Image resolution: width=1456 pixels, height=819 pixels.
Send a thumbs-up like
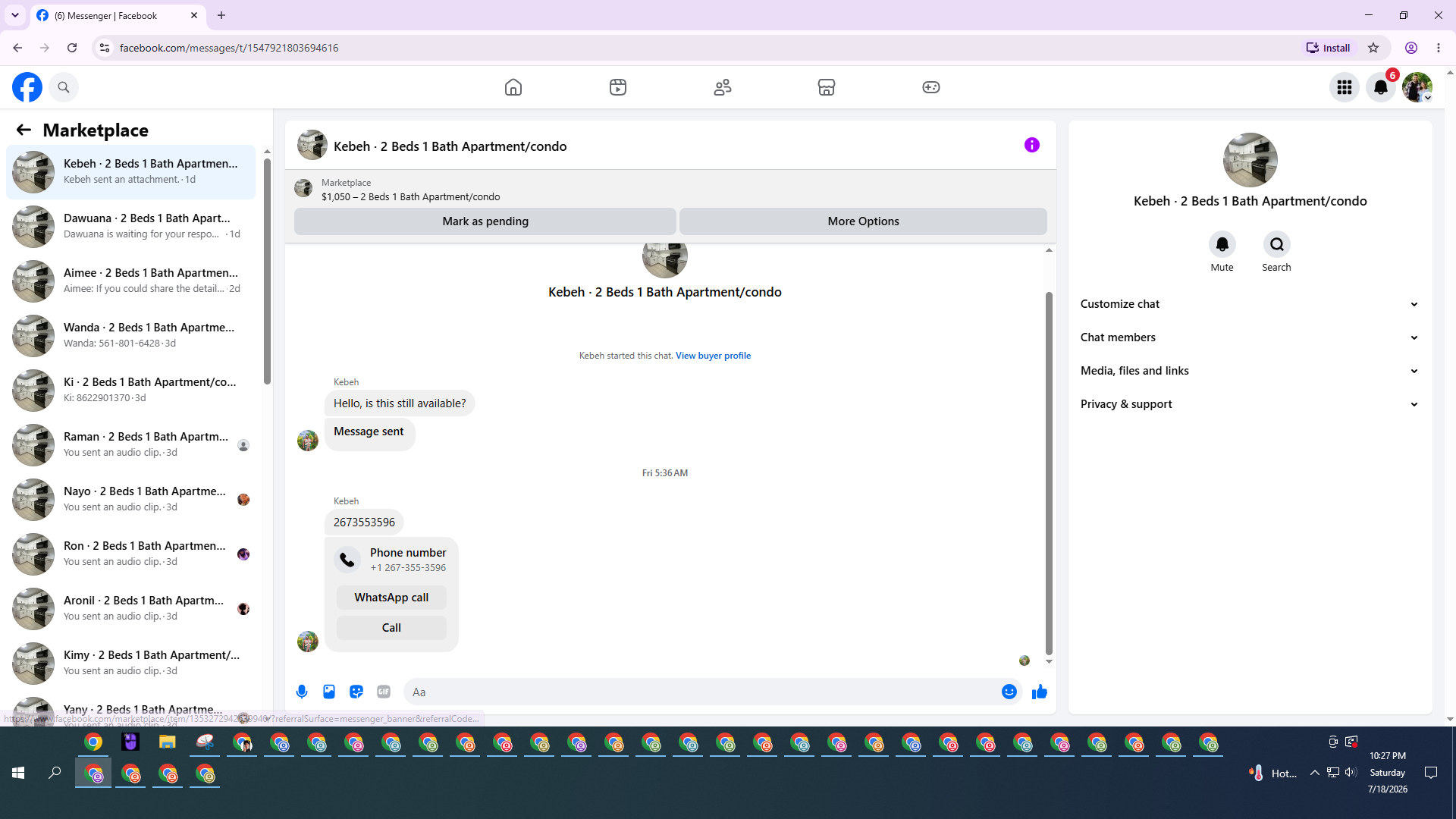[1040, 692]
